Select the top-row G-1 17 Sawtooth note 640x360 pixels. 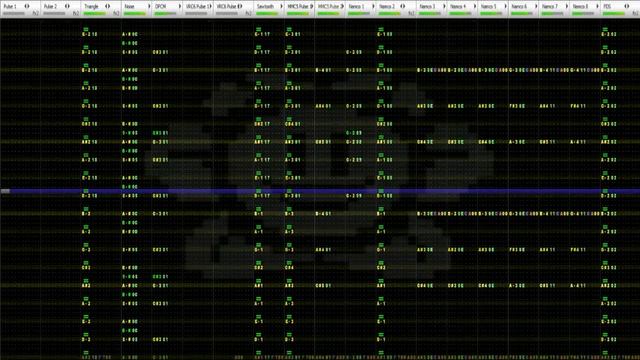tap(262, 34)
